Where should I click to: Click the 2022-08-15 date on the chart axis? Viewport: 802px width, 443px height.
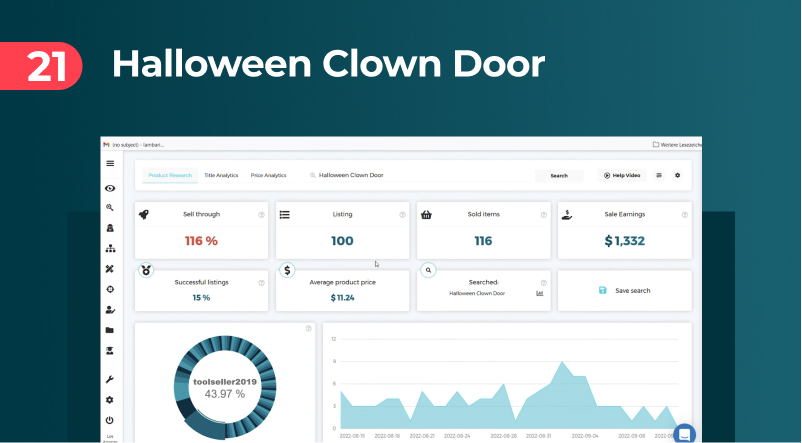352,436
